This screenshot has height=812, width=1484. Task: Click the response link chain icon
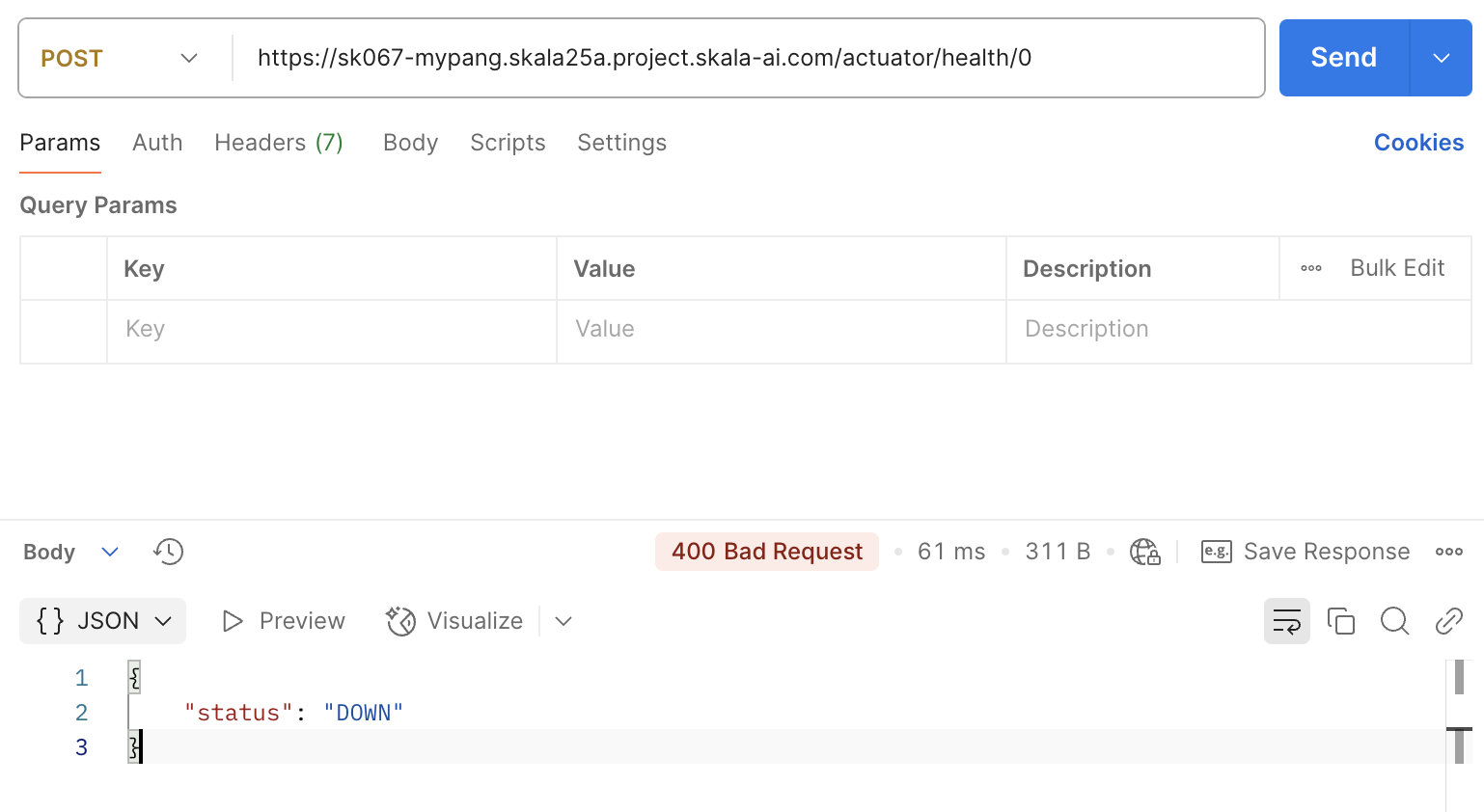pos(1448,621)
